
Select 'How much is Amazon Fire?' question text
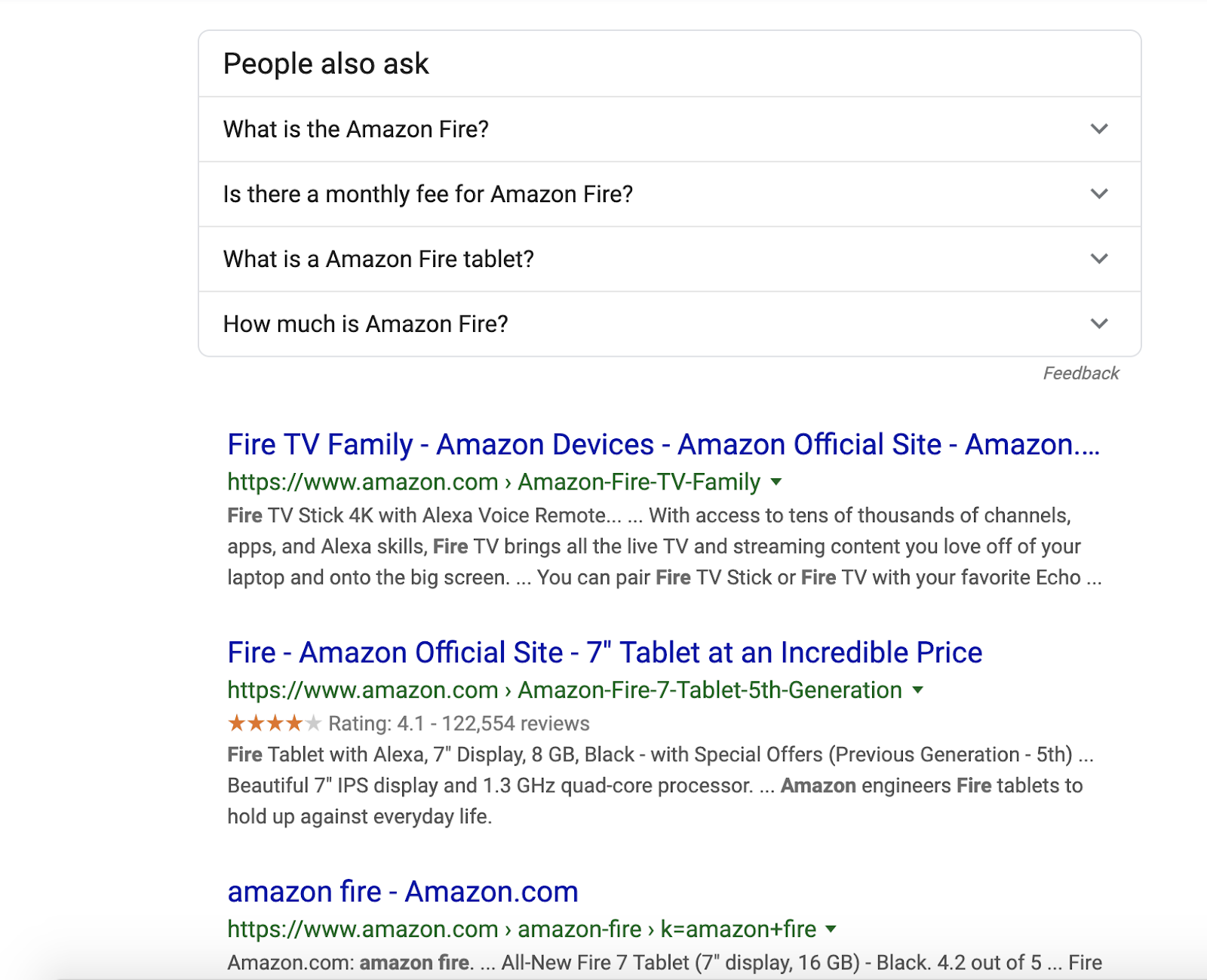(x=366, y=324)
